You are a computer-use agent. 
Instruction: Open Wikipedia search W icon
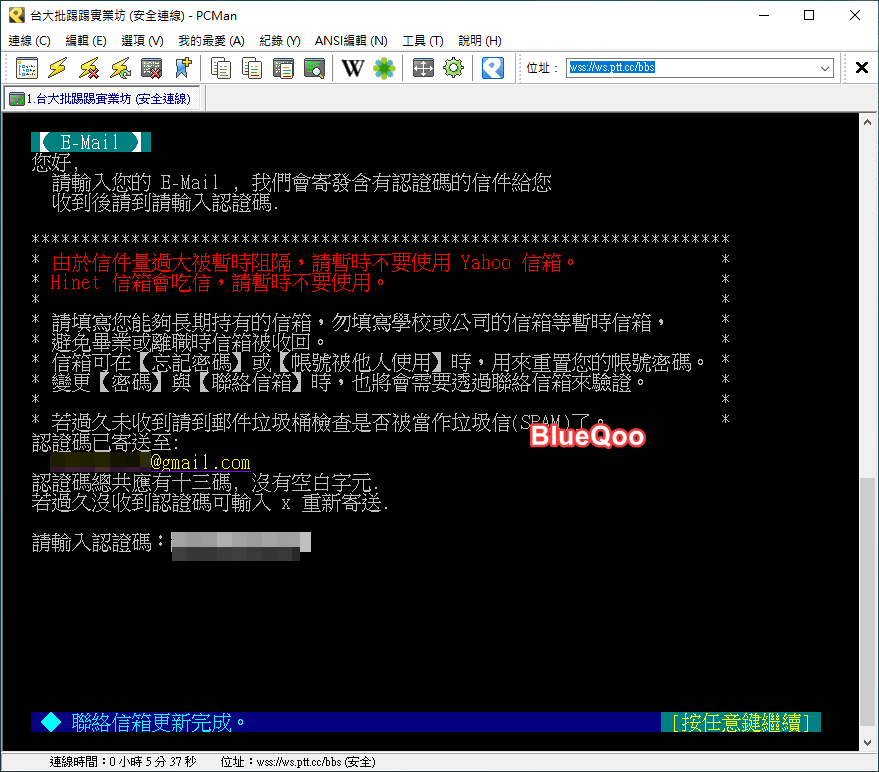tap(352, 68)
